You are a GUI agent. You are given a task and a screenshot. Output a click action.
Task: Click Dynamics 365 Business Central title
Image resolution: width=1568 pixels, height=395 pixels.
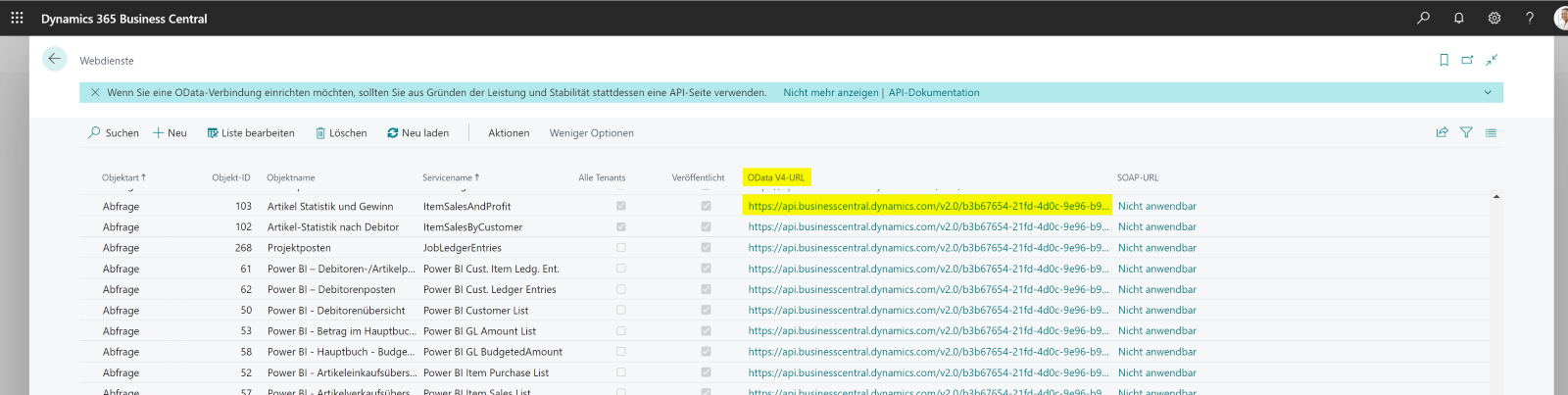[124, 19]
